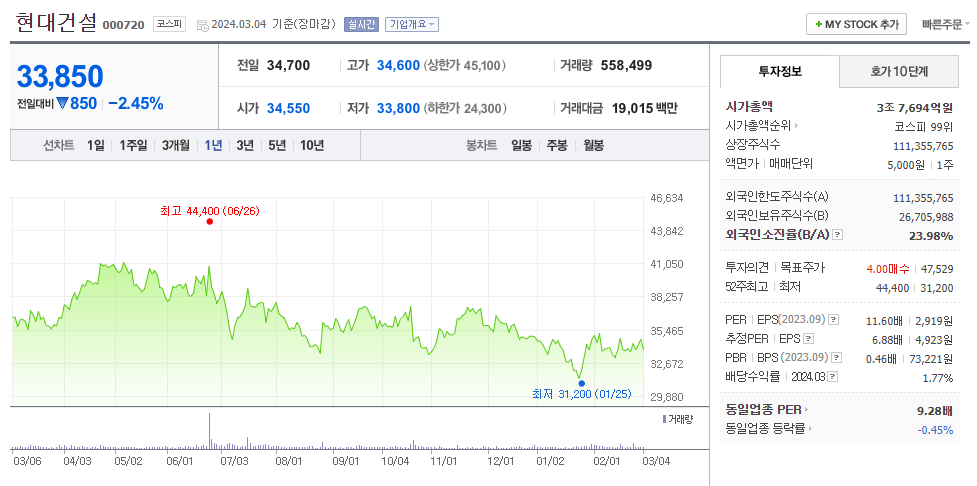Select the 1년 line chart period

point(213,145)
